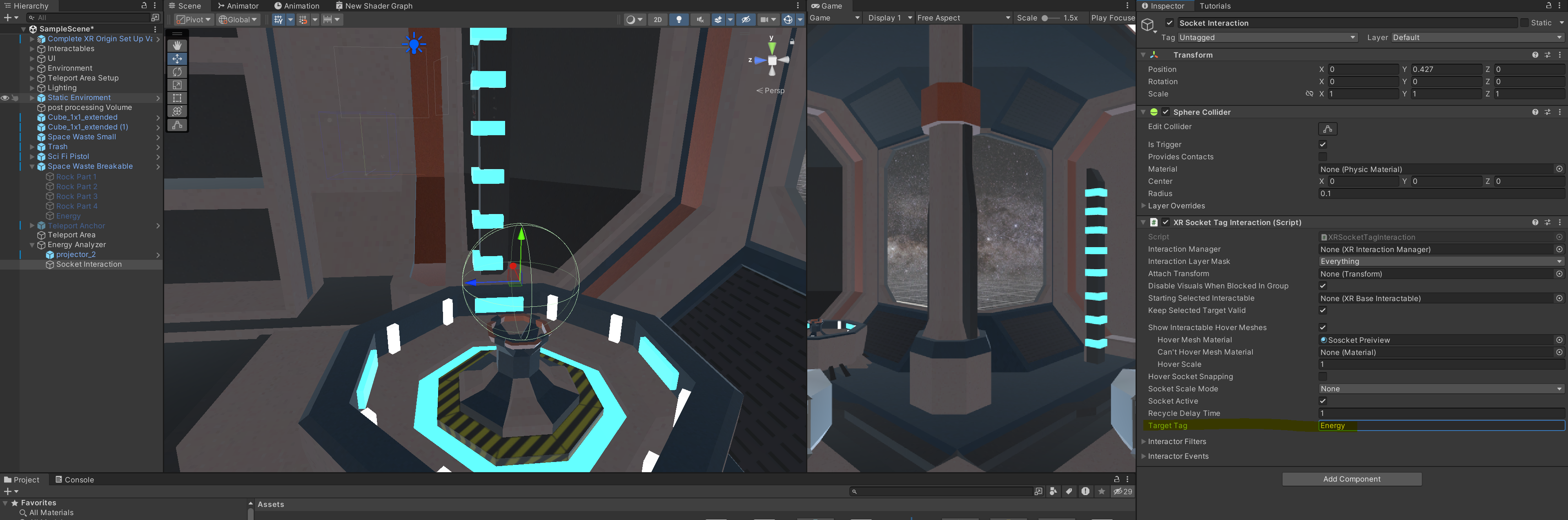Toggle scene visibility eye for Static Enviroment
Image resolution: width=1568 pixels, height=520 pixels.
pos(5,98)
